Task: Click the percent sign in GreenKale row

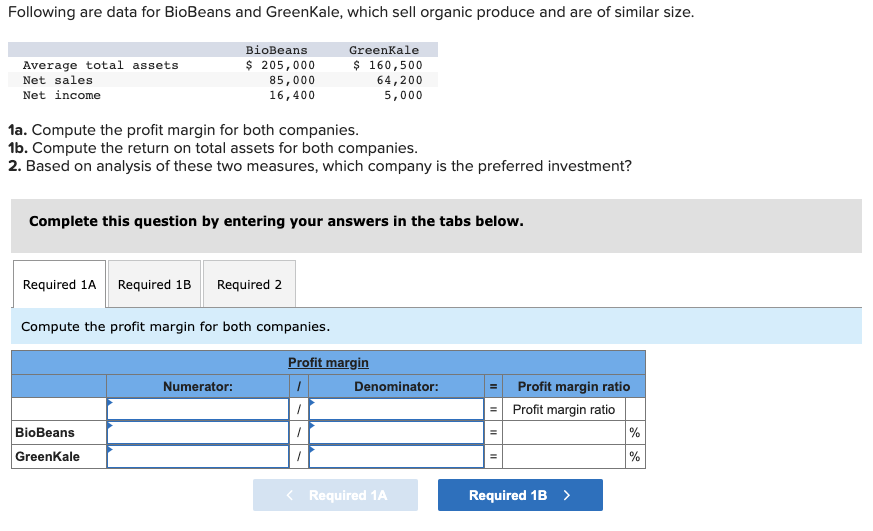Action: [635, 456]
